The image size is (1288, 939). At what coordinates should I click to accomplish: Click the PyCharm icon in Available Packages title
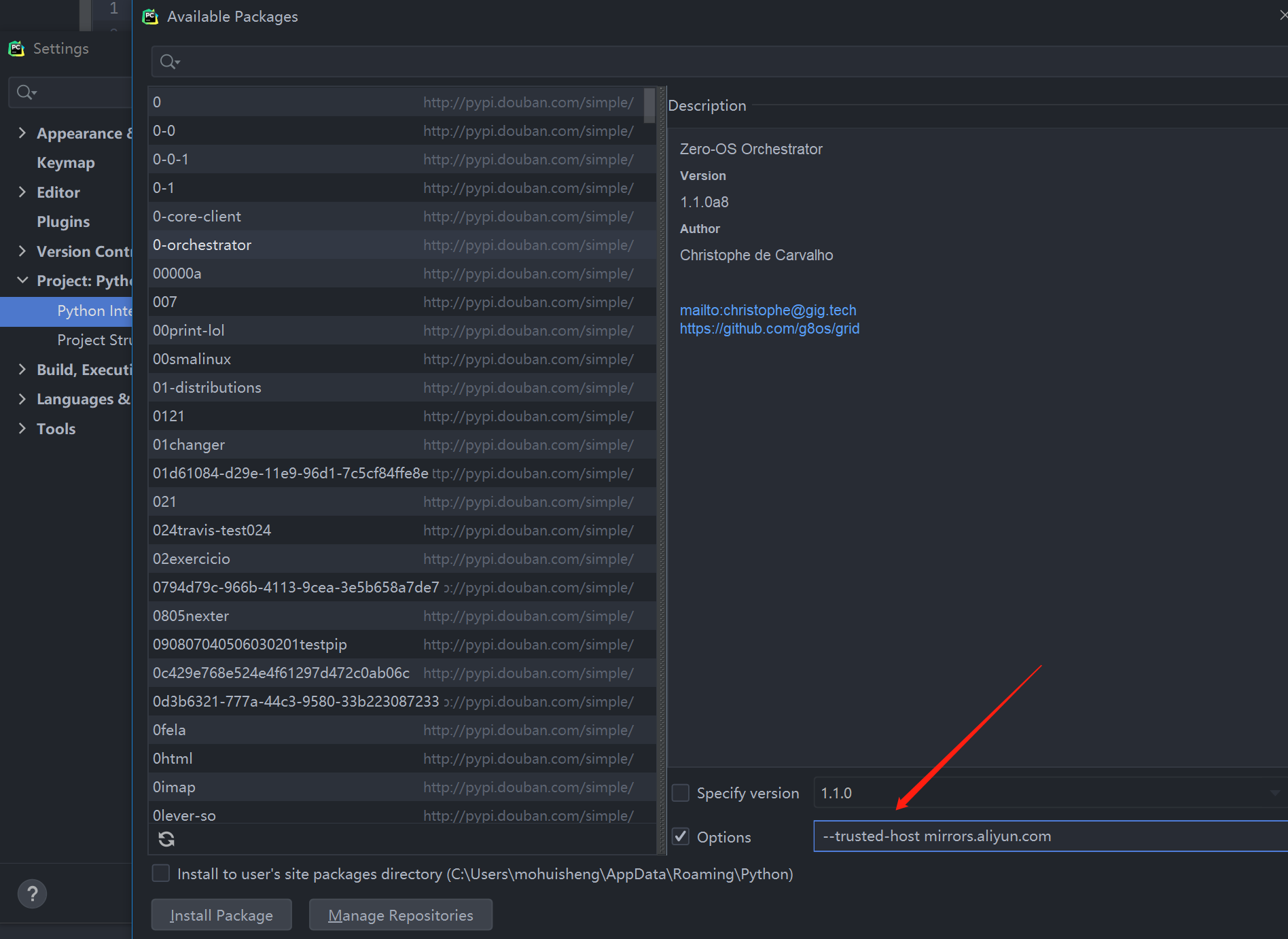(150, 16)
